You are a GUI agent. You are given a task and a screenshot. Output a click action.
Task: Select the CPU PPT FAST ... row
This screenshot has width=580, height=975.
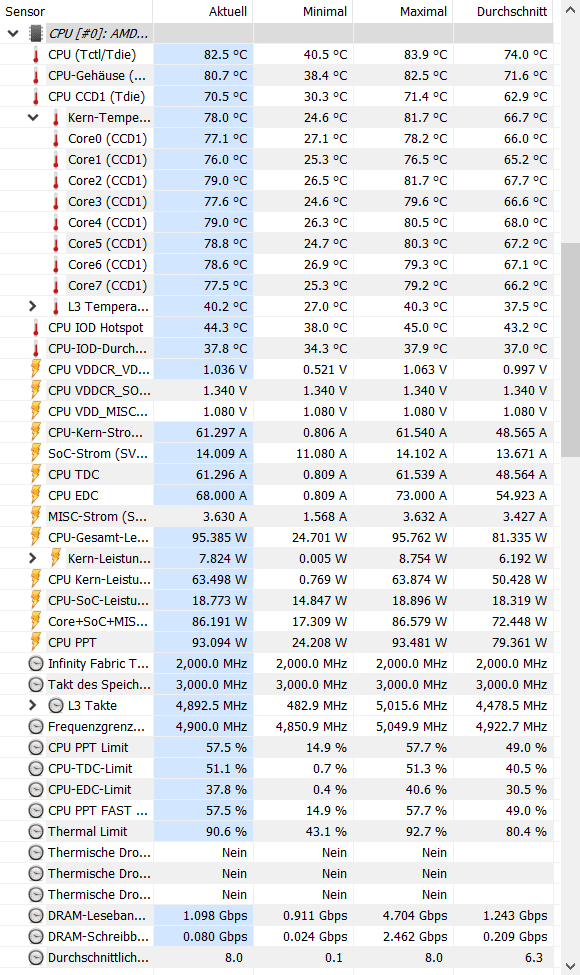tap(276, 811)
